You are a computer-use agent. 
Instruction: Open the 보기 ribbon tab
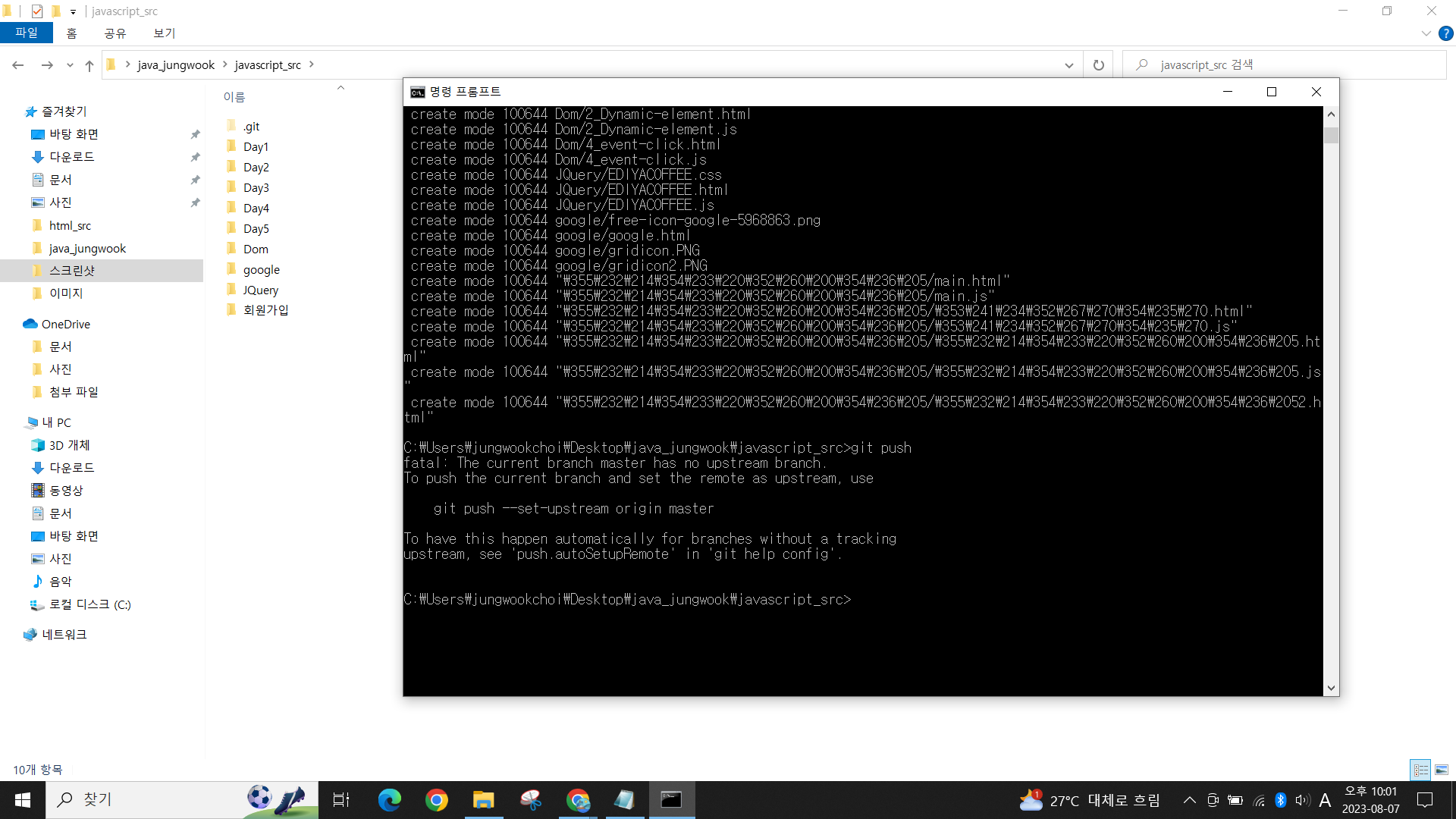(x=164, y=33)
